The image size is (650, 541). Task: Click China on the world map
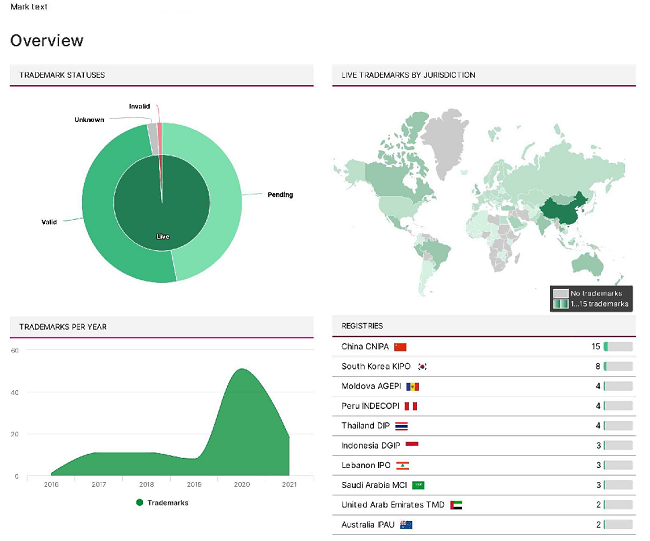pos(559,211)
